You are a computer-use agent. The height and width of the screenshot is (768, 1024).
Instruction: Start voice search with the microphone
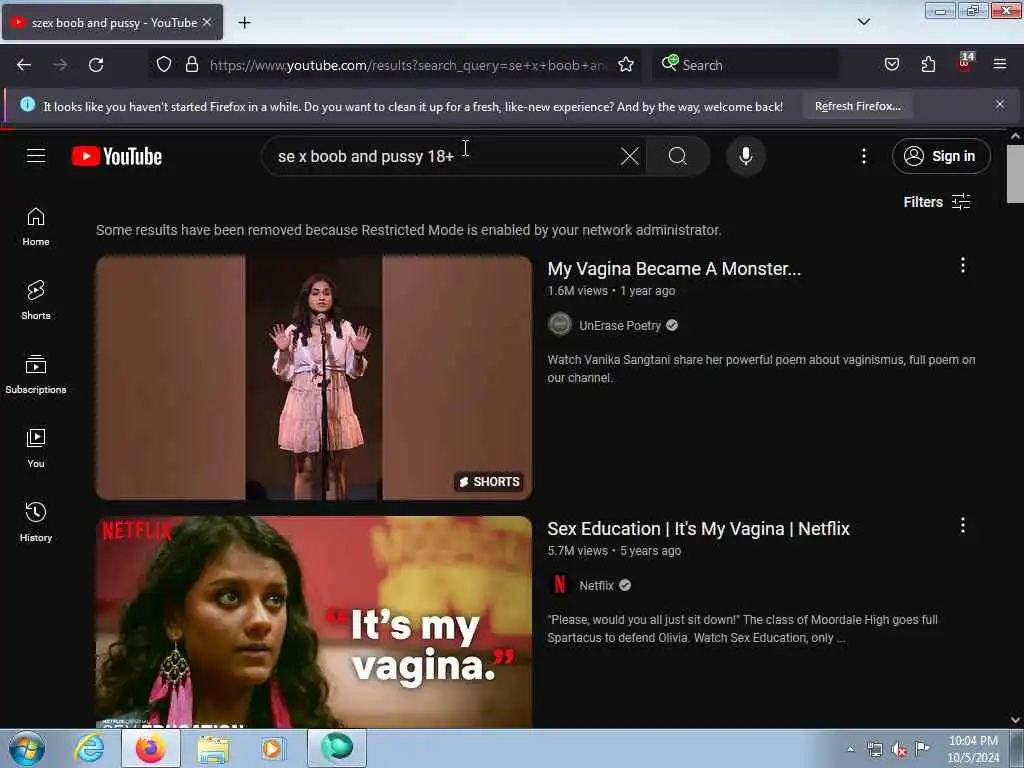746,156
